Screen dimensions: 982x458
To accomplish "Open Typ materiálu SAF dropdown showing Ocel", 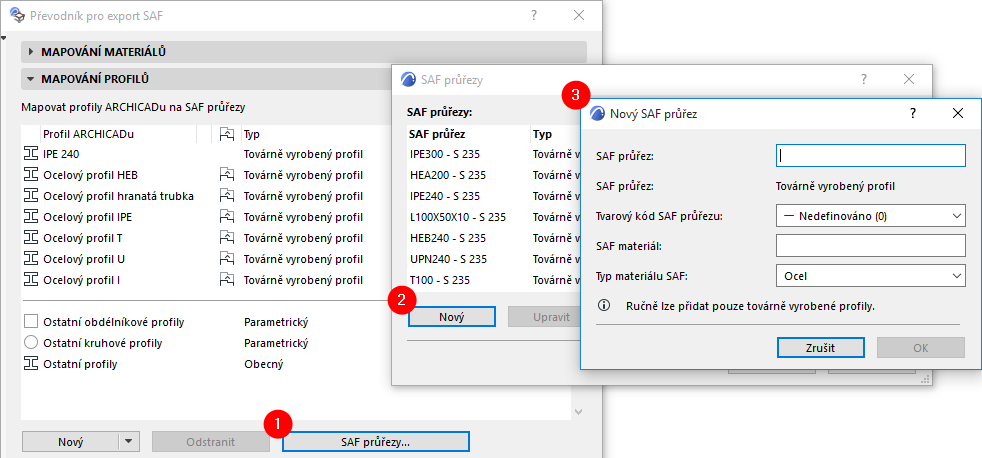I will tap(871, 275).
